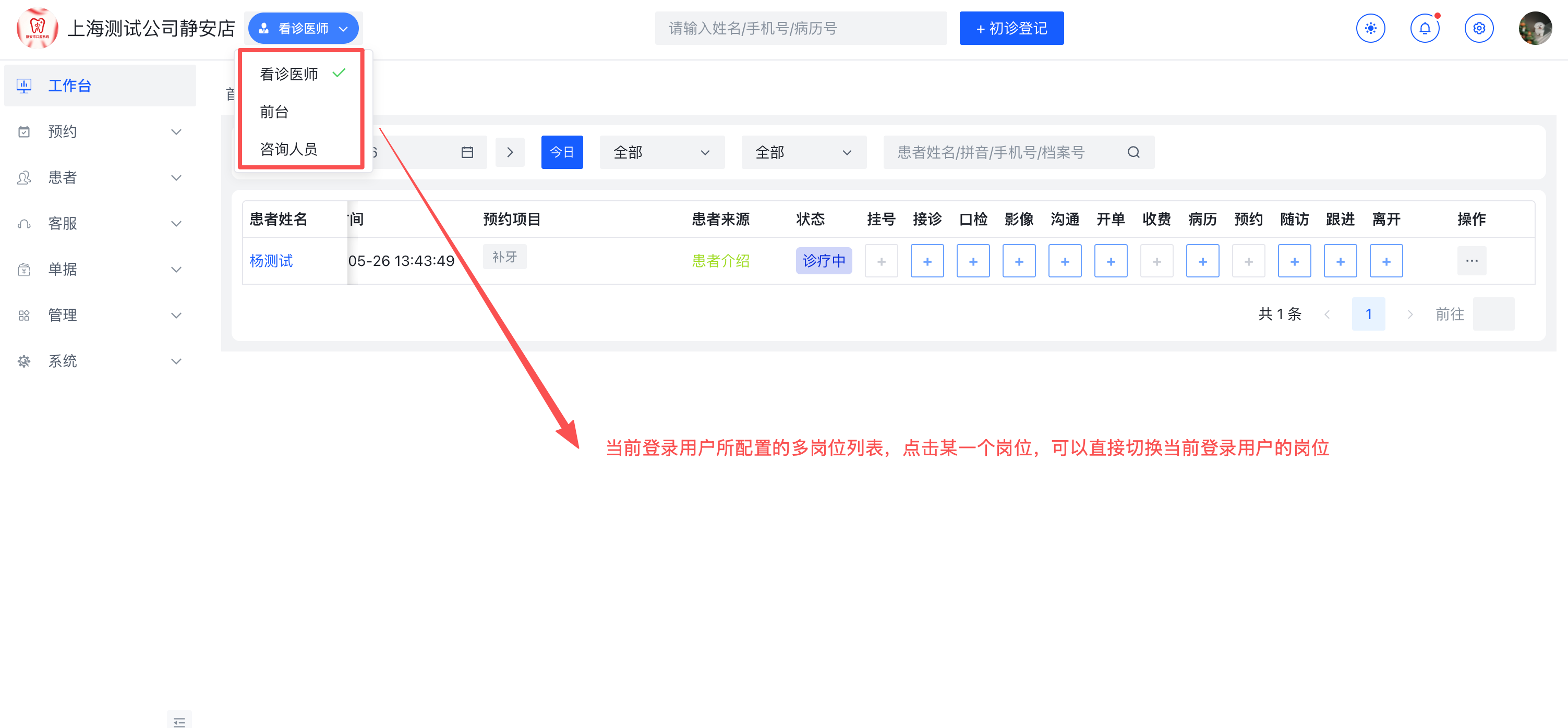Image resolution: width=1568 pixels, height=728 pixels.
Task: Open the date picker calendar icon
Action: pos(467,152)
